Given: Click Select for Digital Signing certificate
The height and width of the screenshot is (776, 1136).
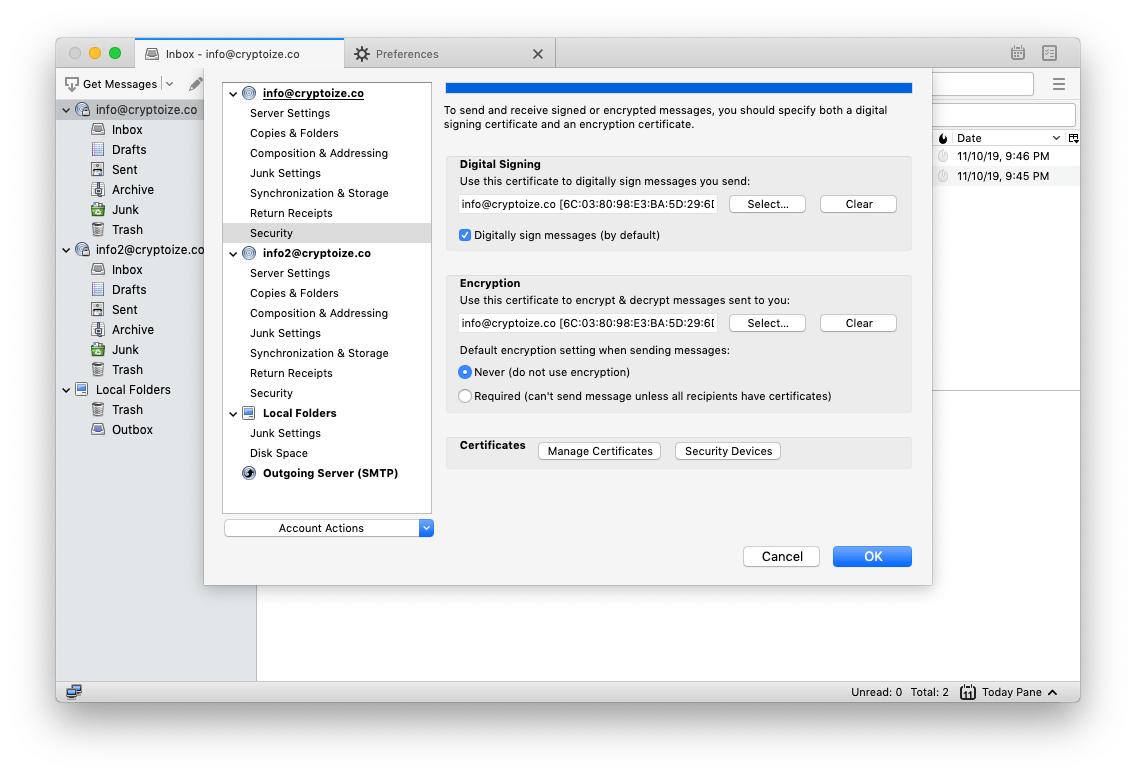Looking at the screenshot, I should (x=767, y=204).
